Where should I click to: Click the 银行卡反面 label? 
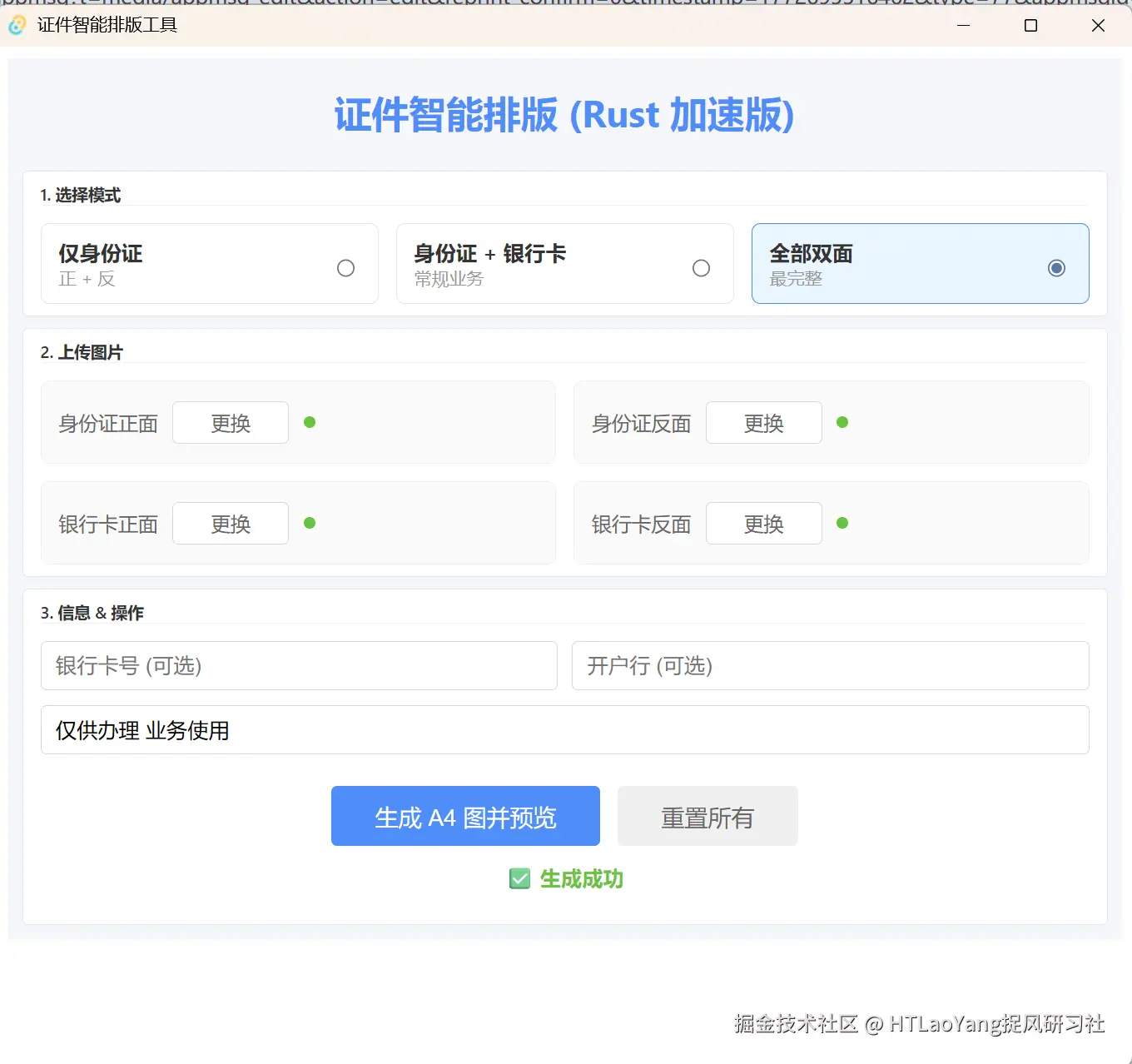pos(641,525)
